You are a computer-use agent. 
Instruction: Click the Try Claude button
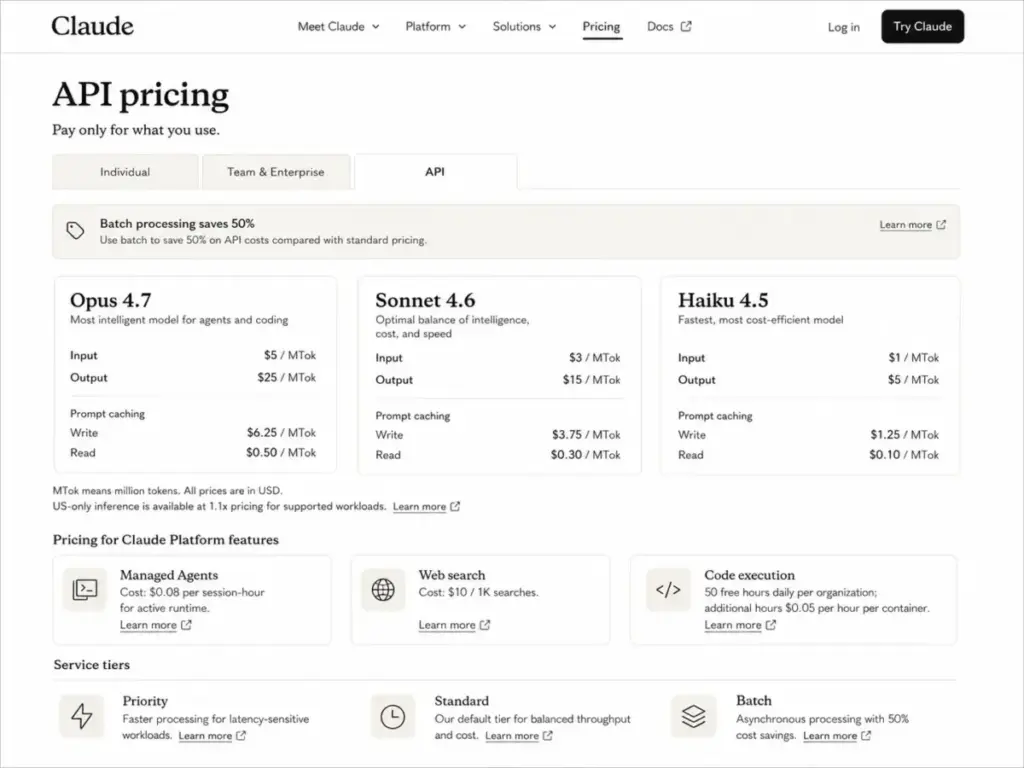pos(922,27)
